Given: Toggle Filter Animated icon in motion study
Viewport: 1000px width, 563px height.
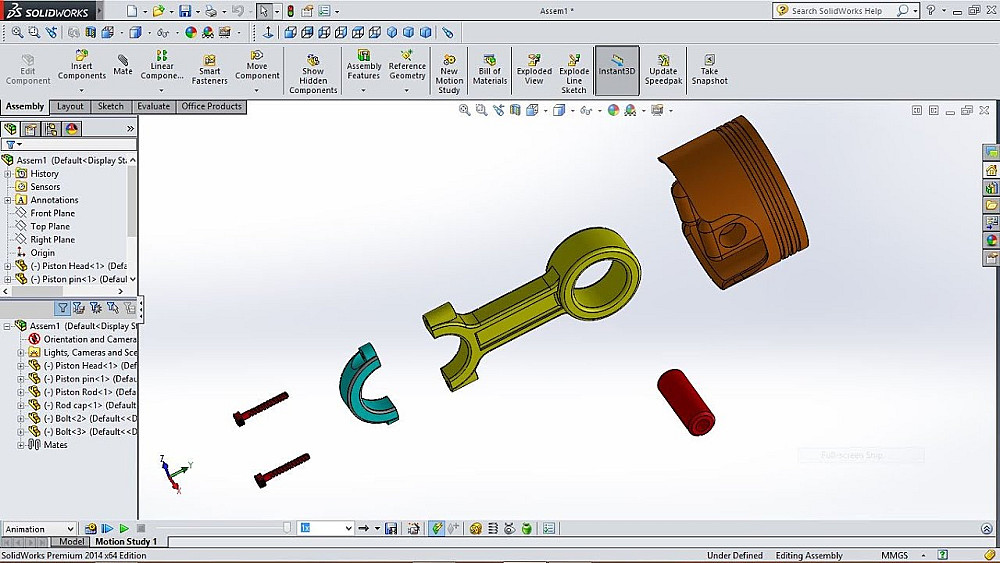Looking at the screenshot, I should click(x=78, y=308).
